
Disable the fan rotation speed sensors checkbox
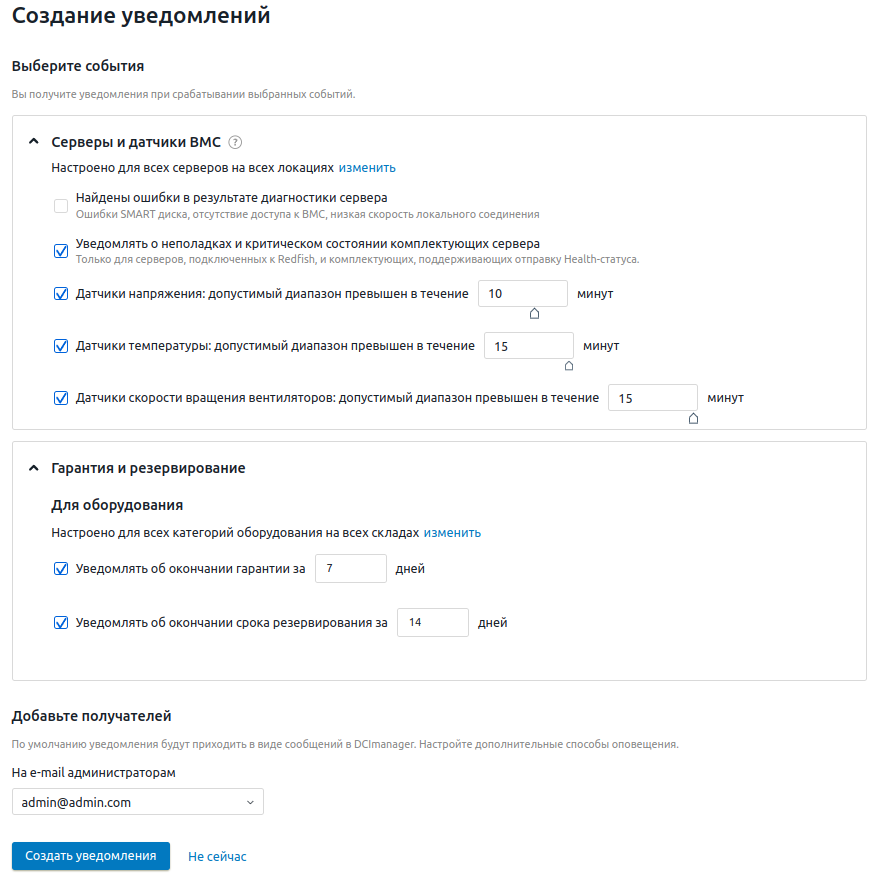[x=61, y=398]
